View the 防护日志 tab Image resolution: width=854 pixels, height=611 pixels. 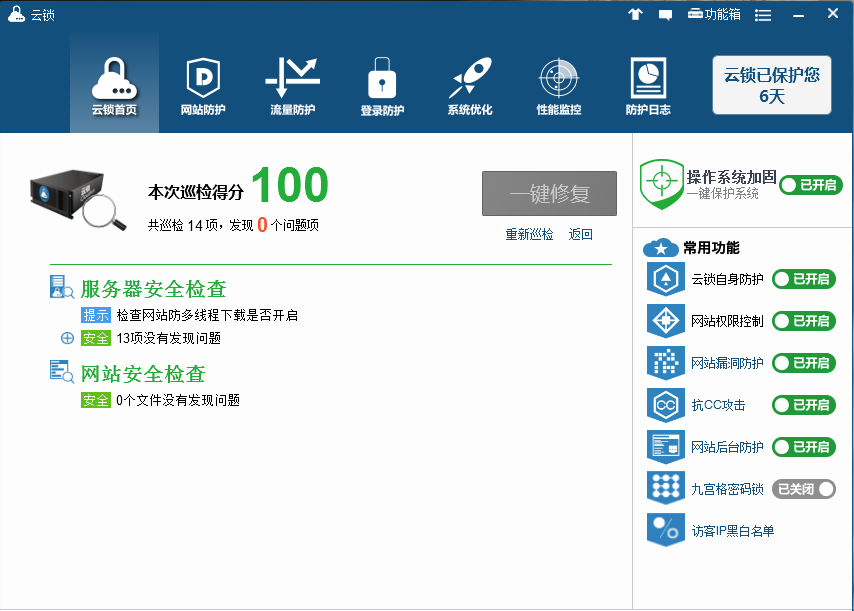tap(648, 85)
